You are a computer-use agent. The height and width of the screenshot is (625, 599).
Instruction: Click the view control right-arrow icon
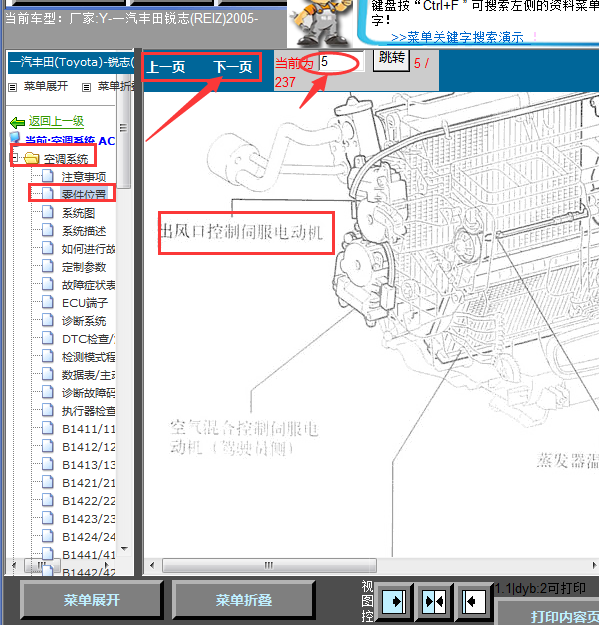(394, 601)
